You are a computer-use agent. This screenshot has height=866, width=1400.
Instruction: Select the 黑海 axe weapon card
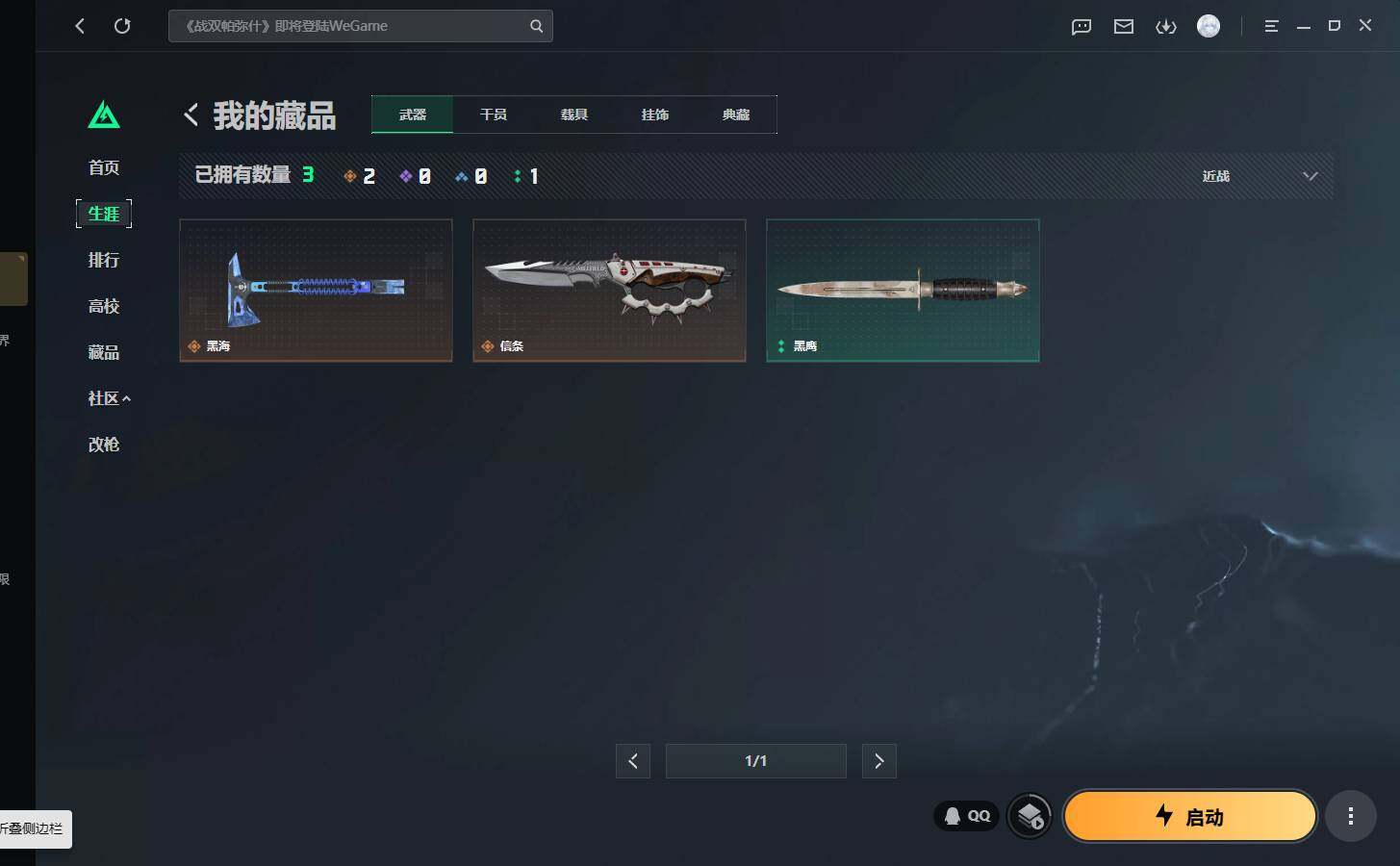pos(316,291)
